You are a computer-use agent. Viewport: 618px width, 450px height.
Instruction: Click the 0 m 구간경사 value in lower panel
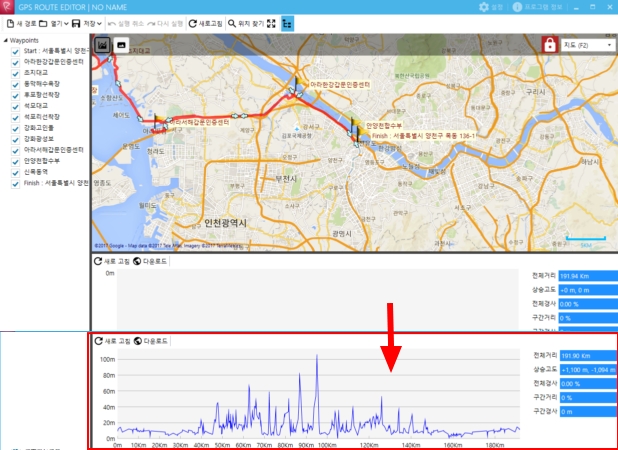[x=589, y=411]
